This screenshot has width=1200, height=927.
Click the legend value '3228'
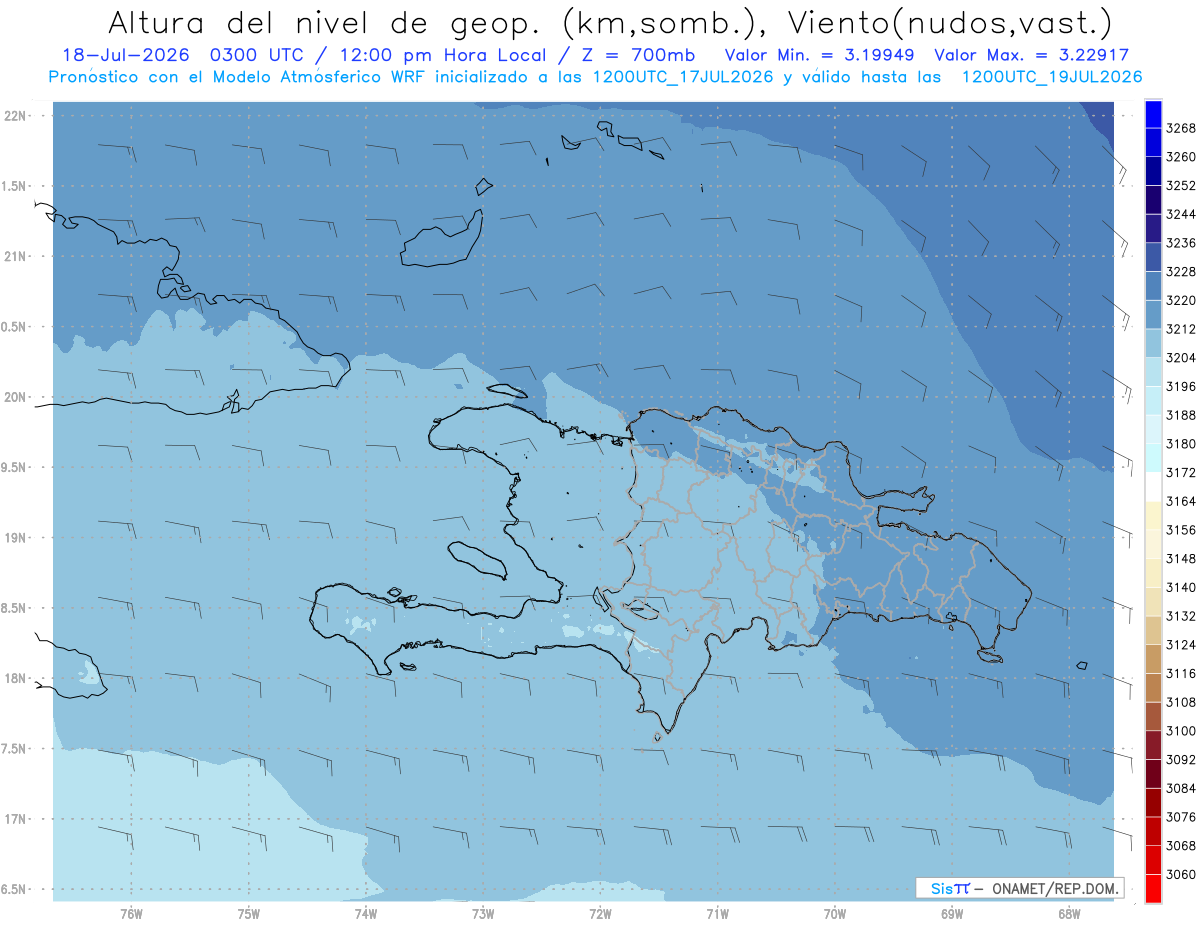point(1181,271)
